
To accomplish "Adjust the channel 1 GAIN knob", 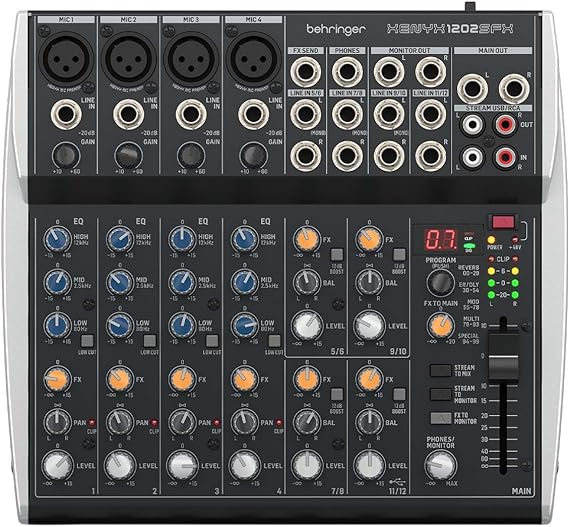I will (x=66, y=156).
